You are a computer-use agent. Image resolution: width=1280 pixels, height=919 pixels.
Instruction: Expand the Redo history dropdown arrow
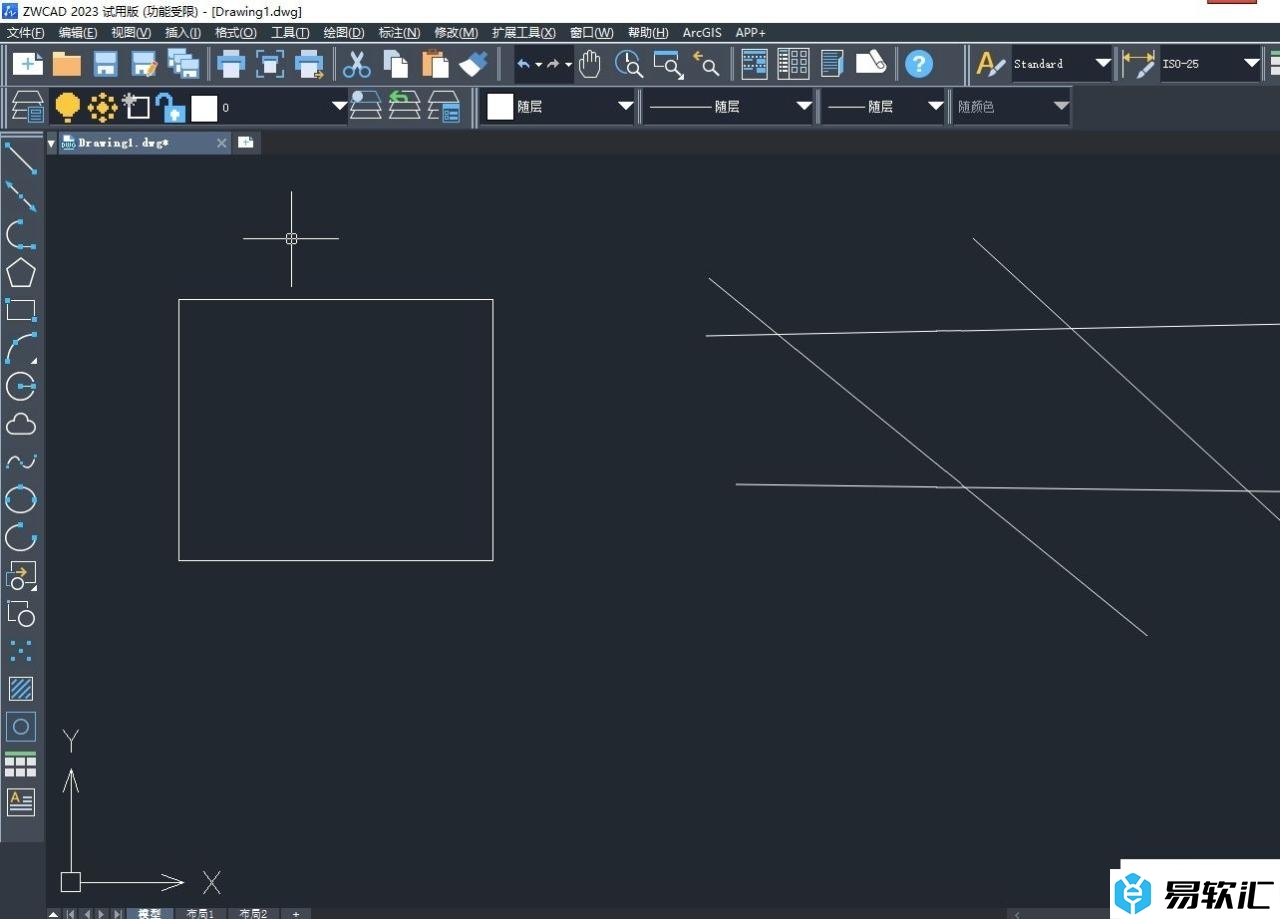(568, 65)
